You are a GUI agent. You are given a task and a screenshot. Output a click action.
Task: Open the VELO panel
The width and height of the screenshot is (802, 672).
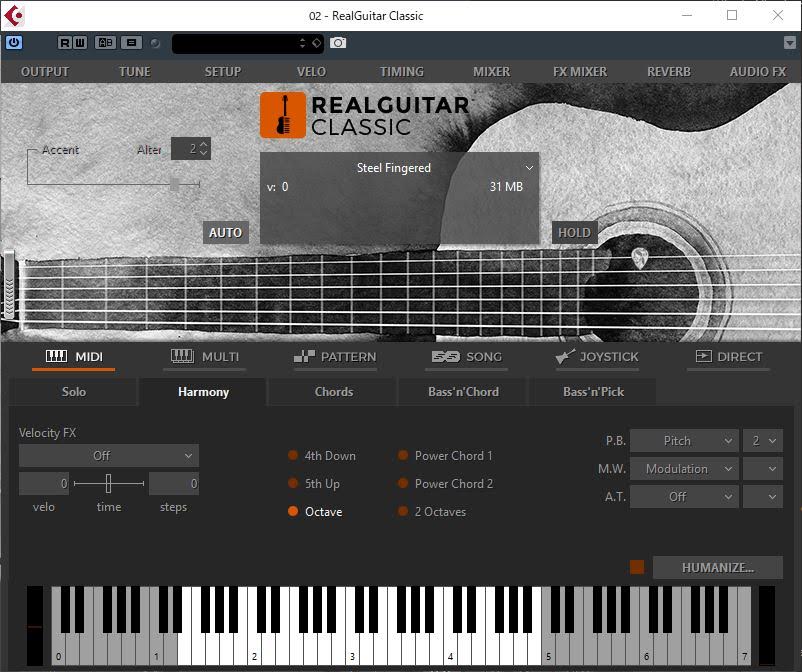pos(311,72)
